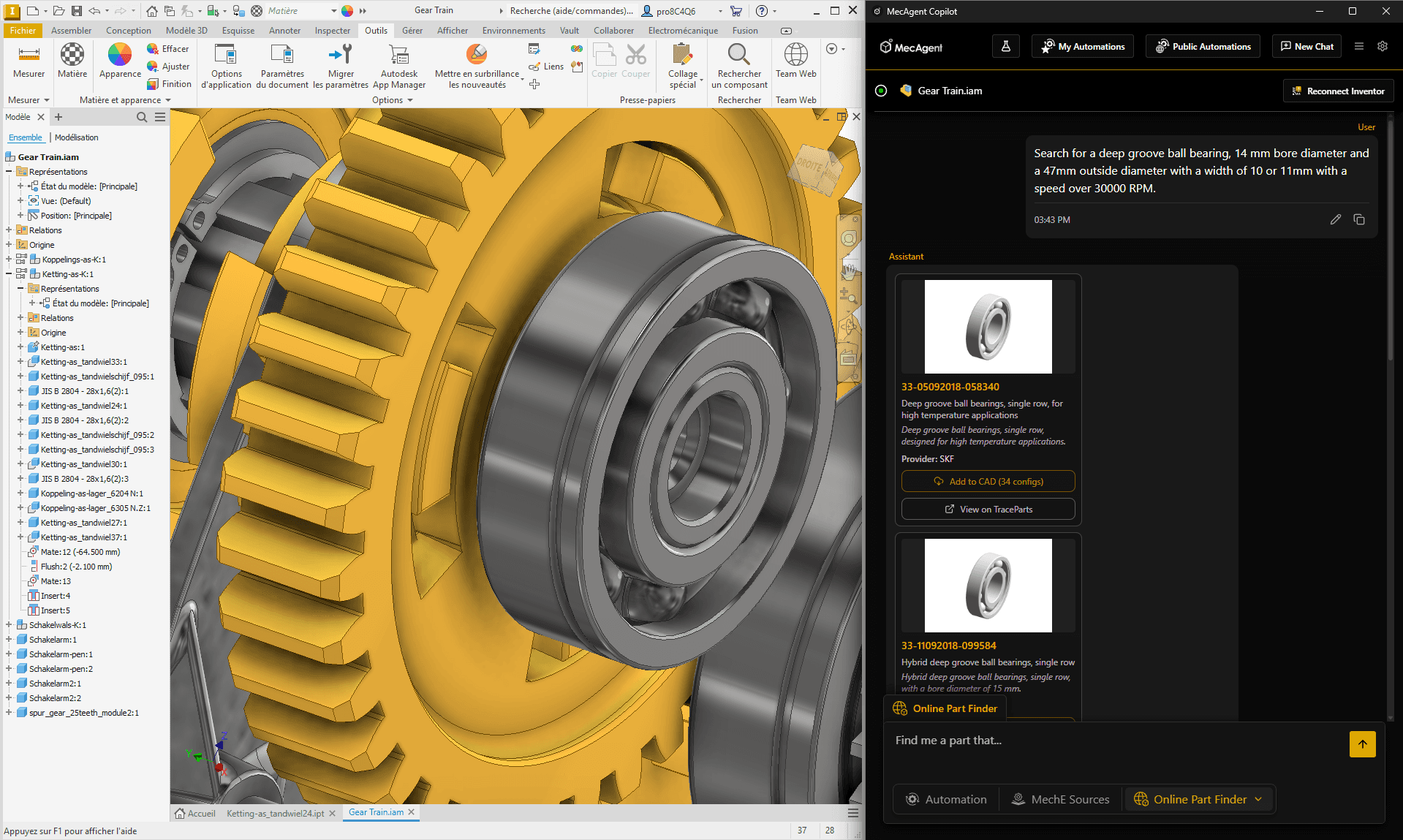Expand the Koppelings-as-K:1 node
Image resolution: width=1403 pixels, height=840 pixels.
tap(9, 260)
